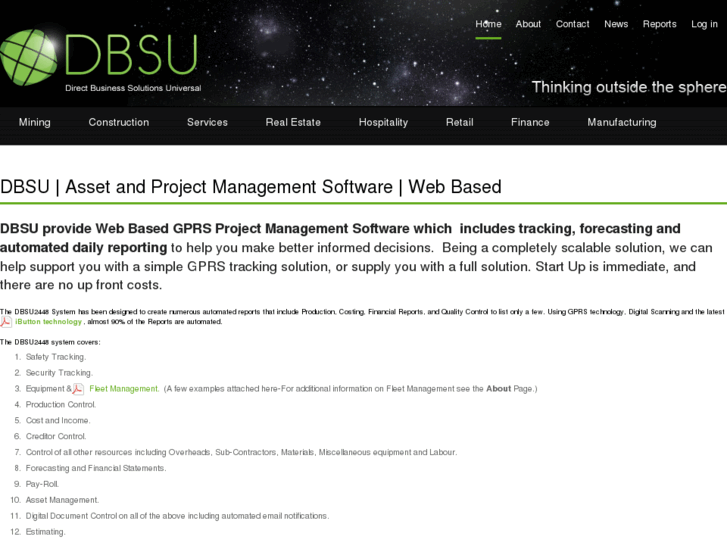727x545 pixels.
Task: Select the Manufacturing category tab
Action: point(622,122)
